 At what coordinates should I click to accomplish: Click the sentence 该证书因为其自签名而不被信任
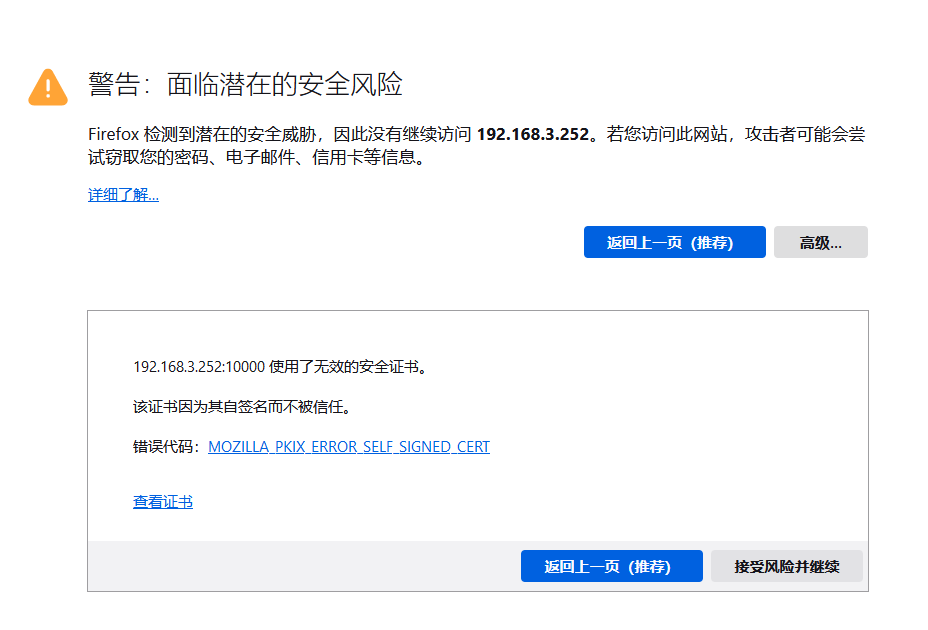(x=244, y=407)
